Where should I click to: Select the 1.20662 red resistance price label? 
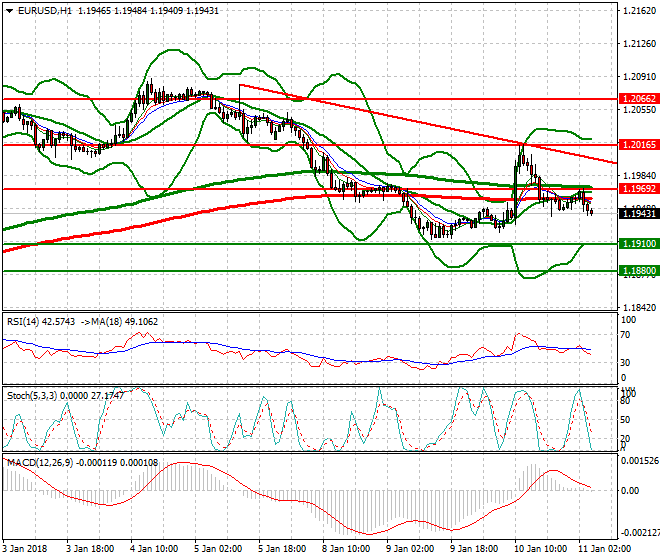click(x=638, y=99)
